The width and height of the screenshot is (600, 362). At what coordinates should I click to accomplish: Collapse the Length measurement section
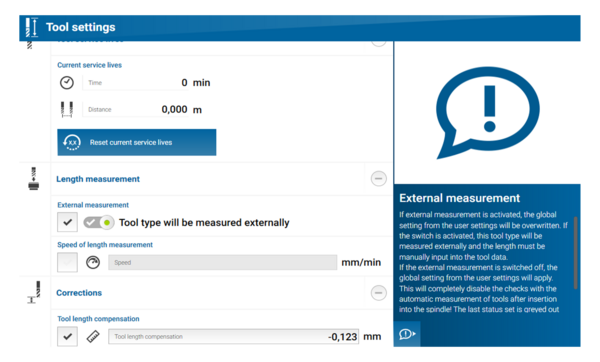378,179
